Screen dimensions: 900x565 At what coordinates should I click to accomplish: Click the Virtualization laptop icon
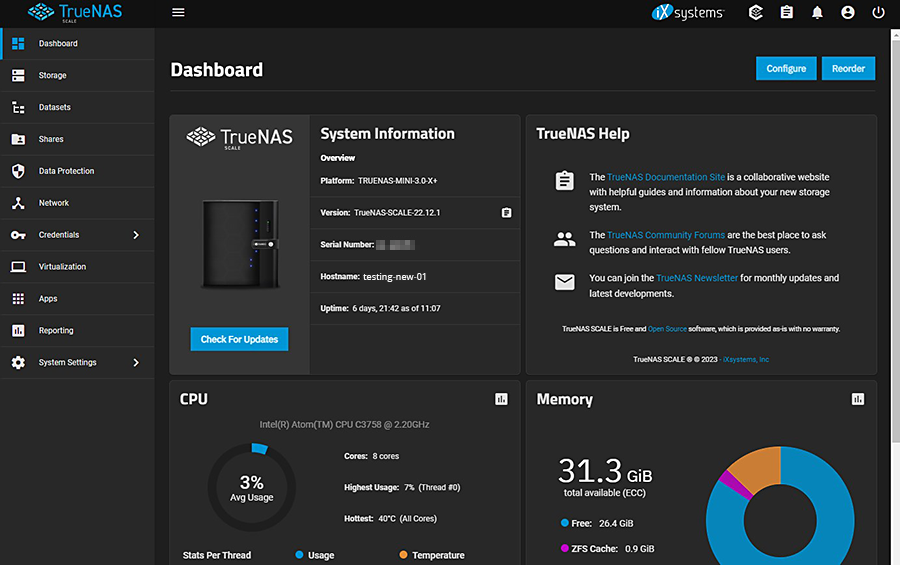(x=18, y=267)
